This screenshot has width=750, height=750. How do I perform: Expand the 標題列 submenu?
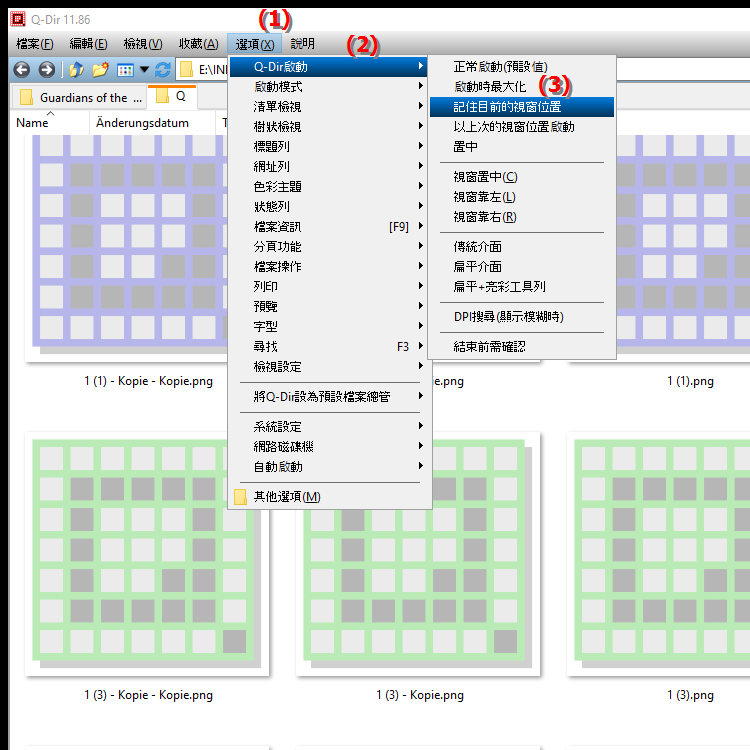(329, 146)
